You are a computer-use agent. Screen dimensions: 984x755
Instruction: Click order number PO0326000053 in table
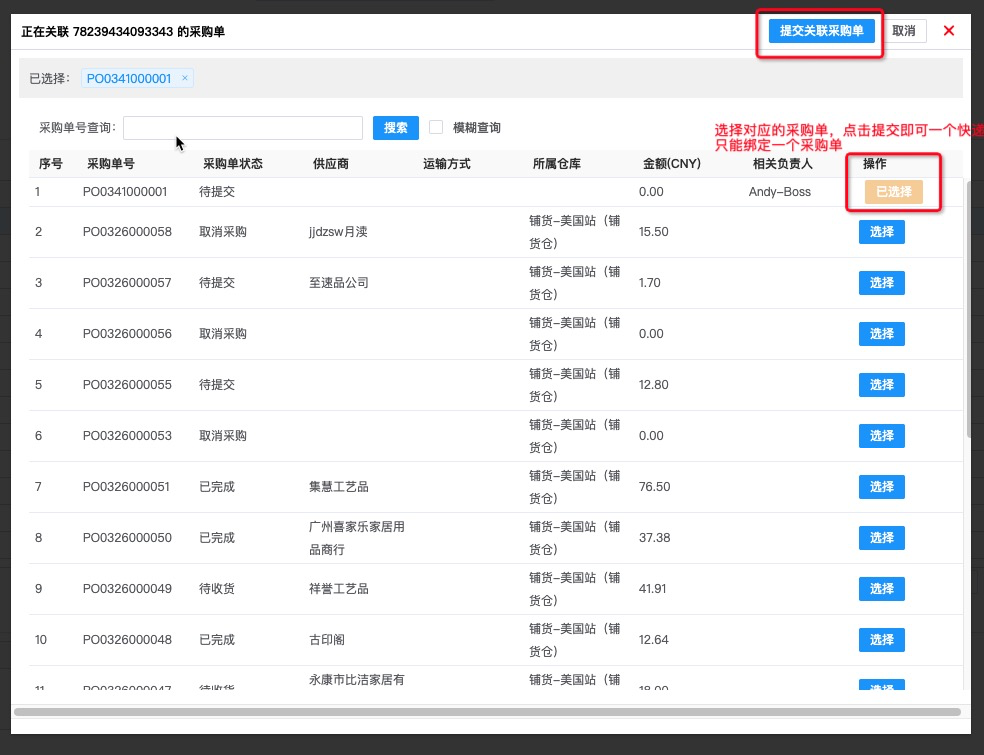click(127, 436)
